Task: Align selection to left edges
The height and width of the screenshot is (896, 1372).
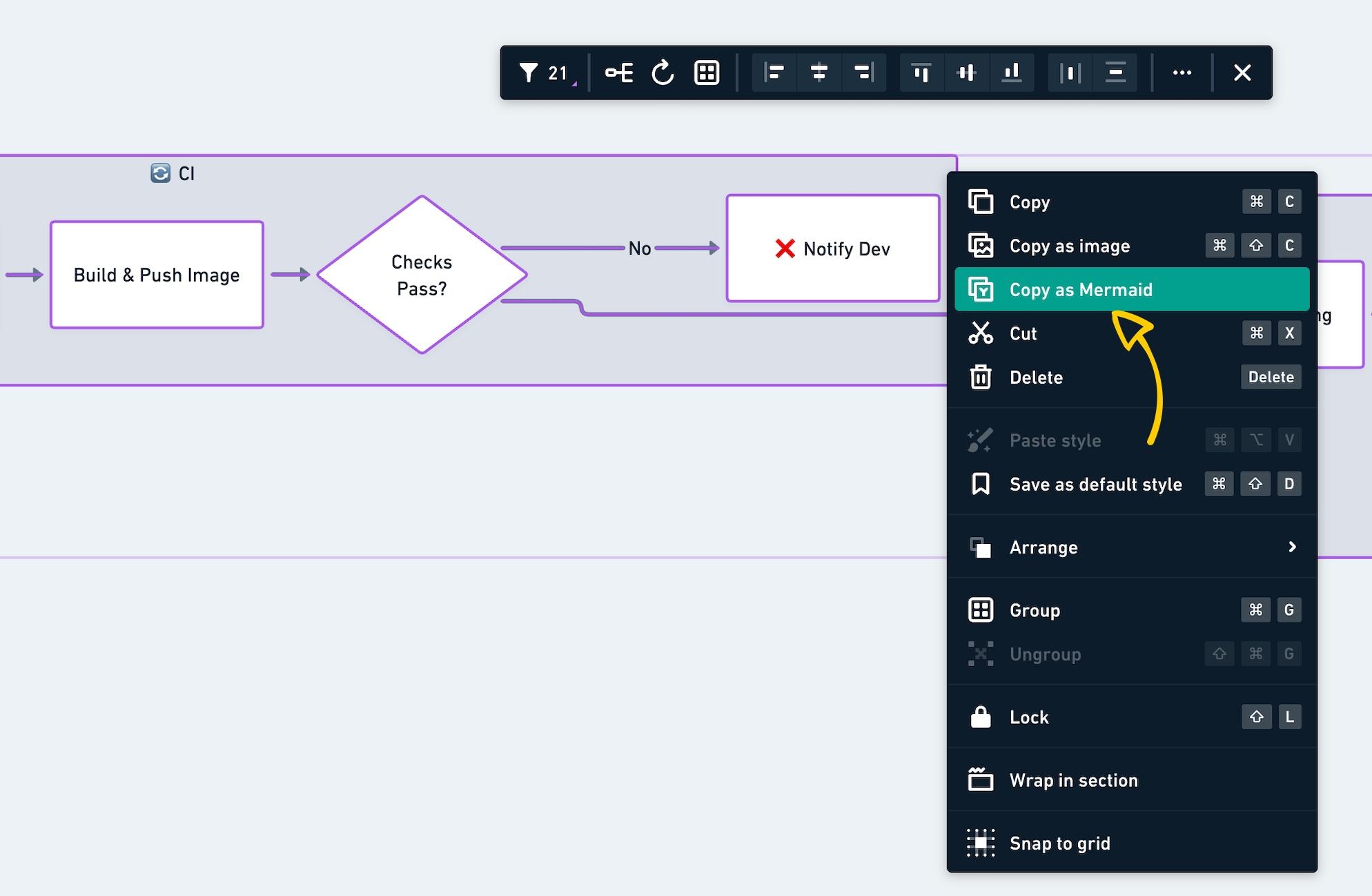Action: click(774, 72)
